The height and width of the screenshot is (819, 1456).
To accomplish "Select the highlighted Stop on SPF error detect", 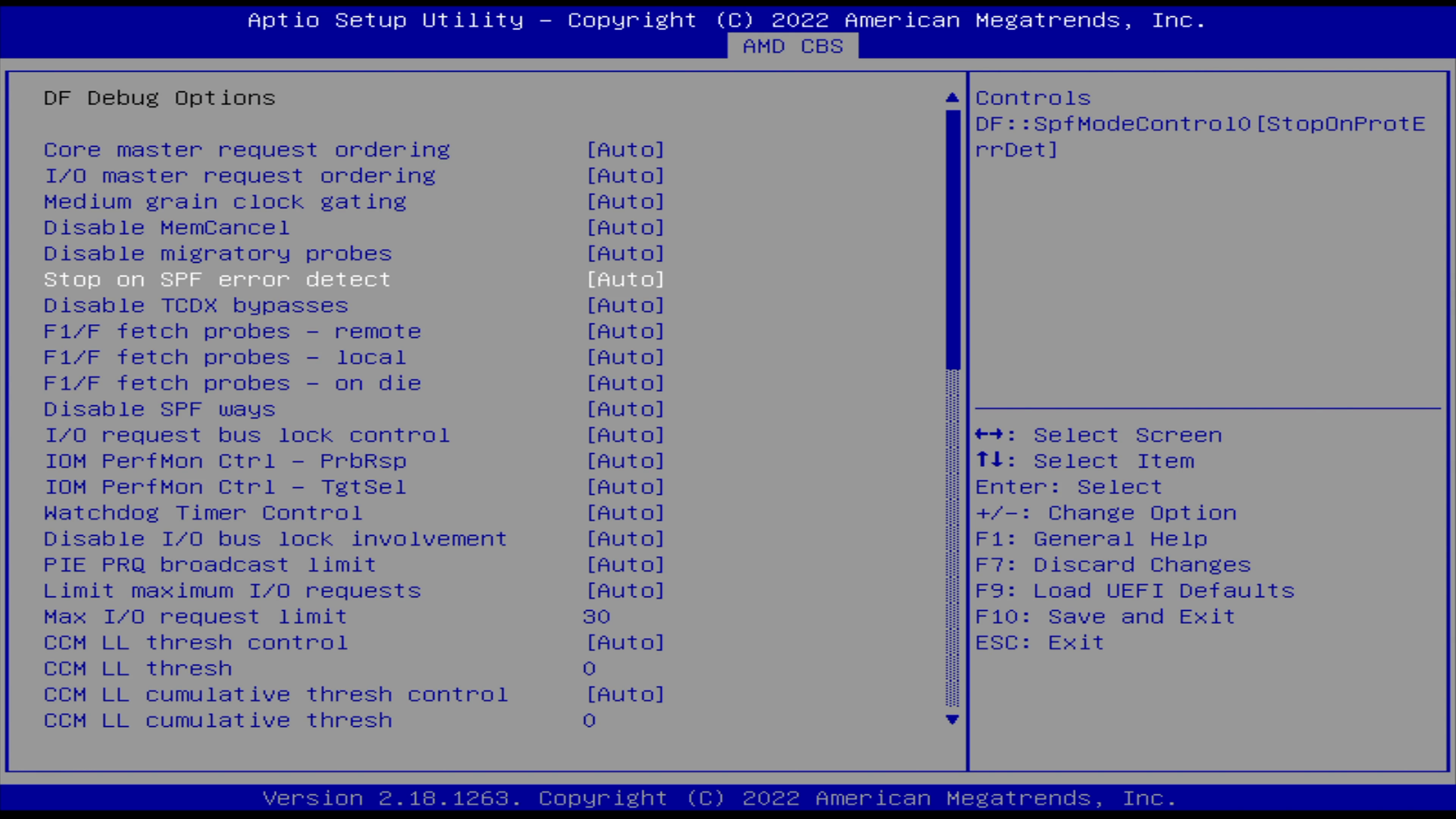I will point(218,280).
